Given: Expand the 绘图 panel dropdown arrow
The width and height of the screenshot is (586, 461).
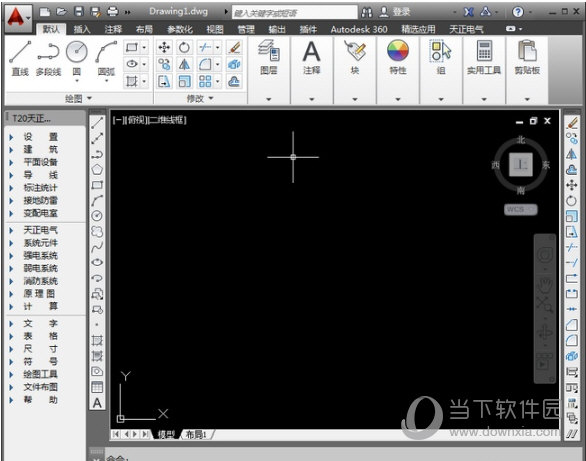Looking at the screenshot, I should [89, 98].
